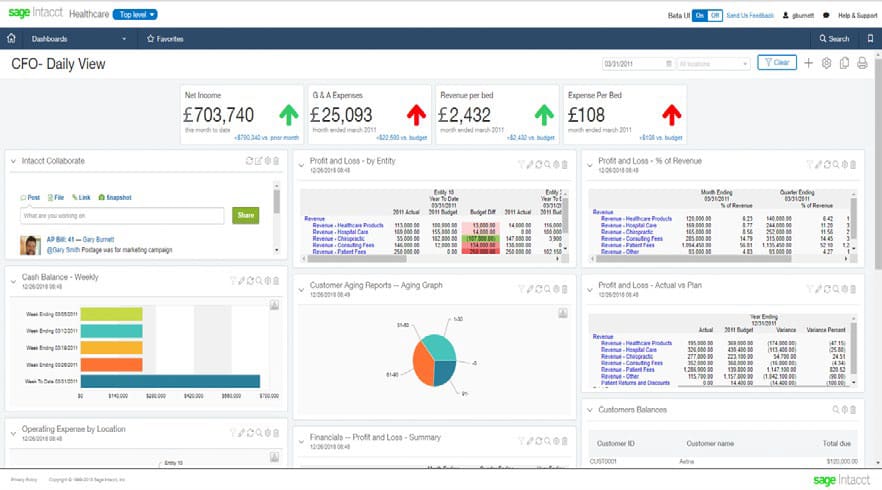Zoom into Profit and Loss - % of Revenue
Viewport: 882px width, 490px height.
pyautogui.click(x=836, y=164)
